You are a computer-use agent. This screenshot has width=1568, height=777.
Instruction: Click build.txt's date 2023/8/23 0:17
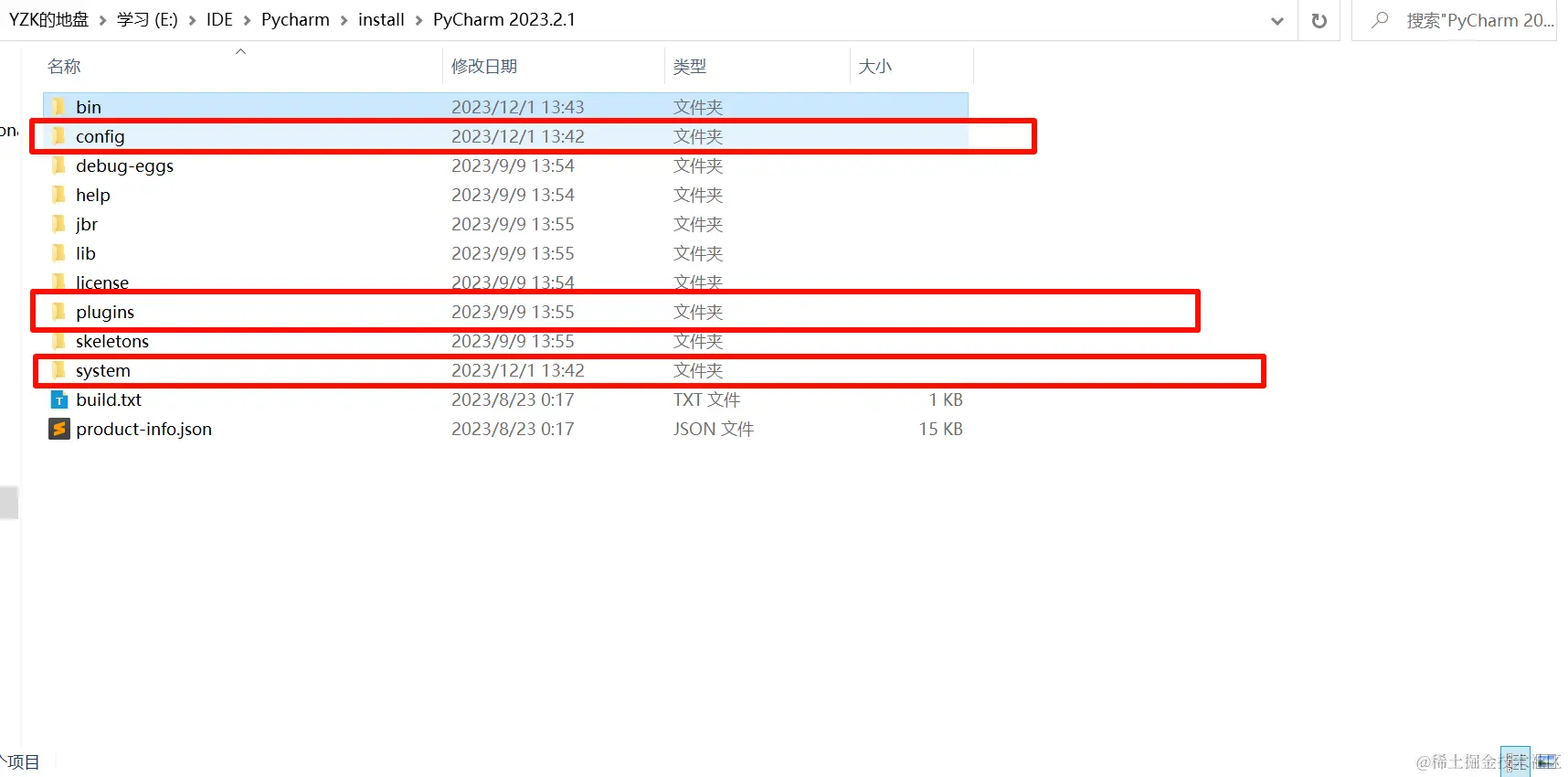click(x=513, y=399)
